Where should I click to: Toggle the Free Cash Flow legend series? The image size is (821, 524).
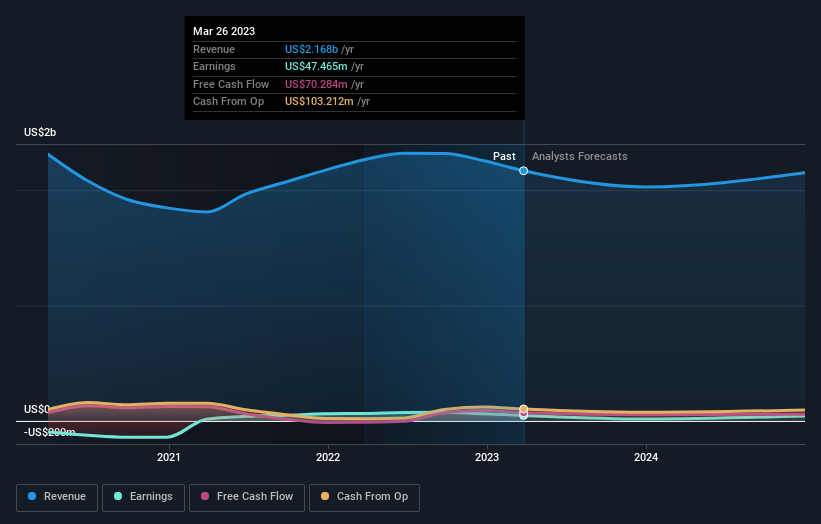tap(247, 497)
